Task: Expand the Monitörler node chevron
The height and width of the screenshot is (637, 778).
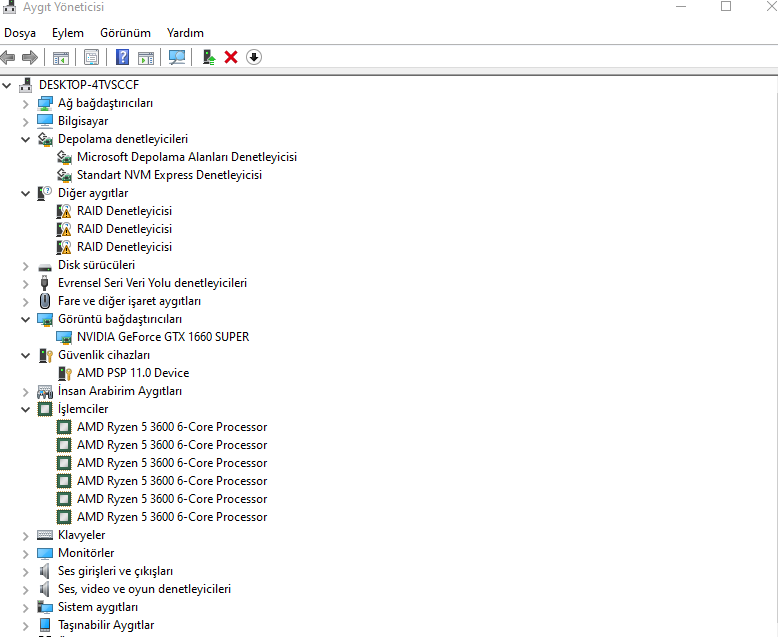Action: click(x=25, y=554)
